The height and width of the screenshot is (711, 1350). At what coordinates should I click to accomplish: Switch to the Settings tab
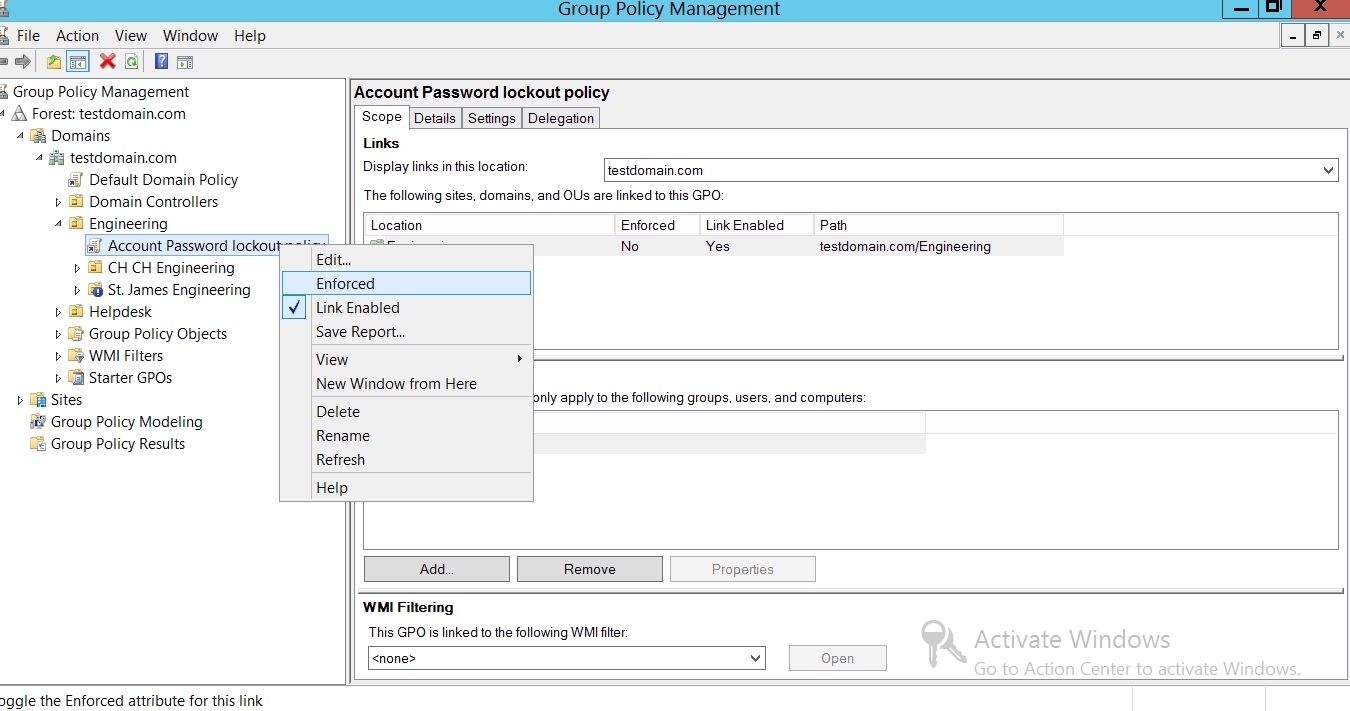click(x=491, y=118)
